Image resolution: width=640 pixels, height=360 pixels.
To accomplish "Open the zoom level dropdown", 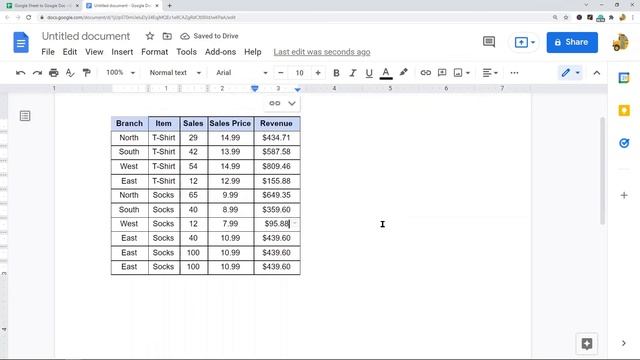I will click(120, 73).
